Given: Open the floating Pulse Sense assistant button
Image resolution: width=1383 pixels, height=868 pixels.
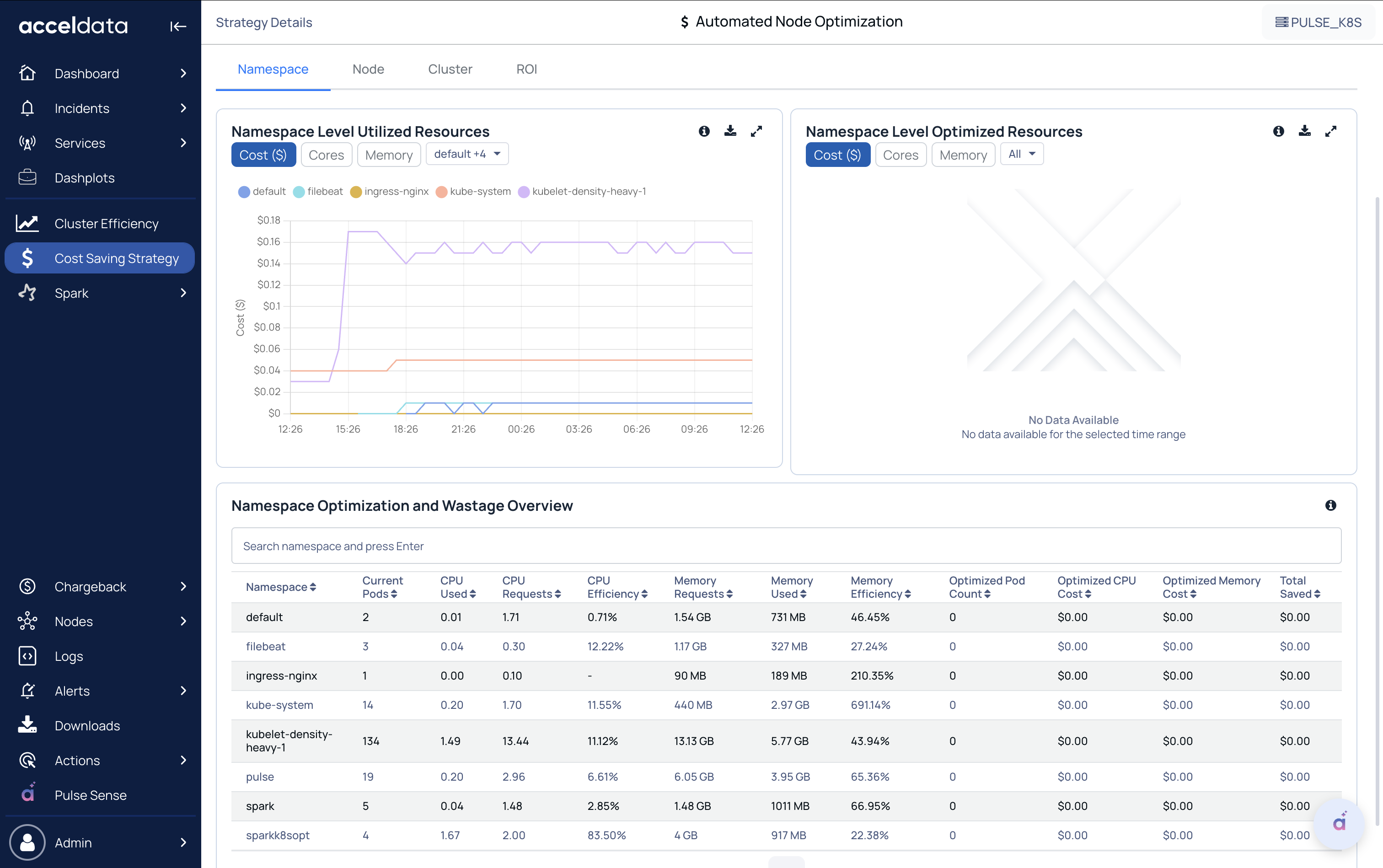Looking at the screenshot, I should point(1339,823).
